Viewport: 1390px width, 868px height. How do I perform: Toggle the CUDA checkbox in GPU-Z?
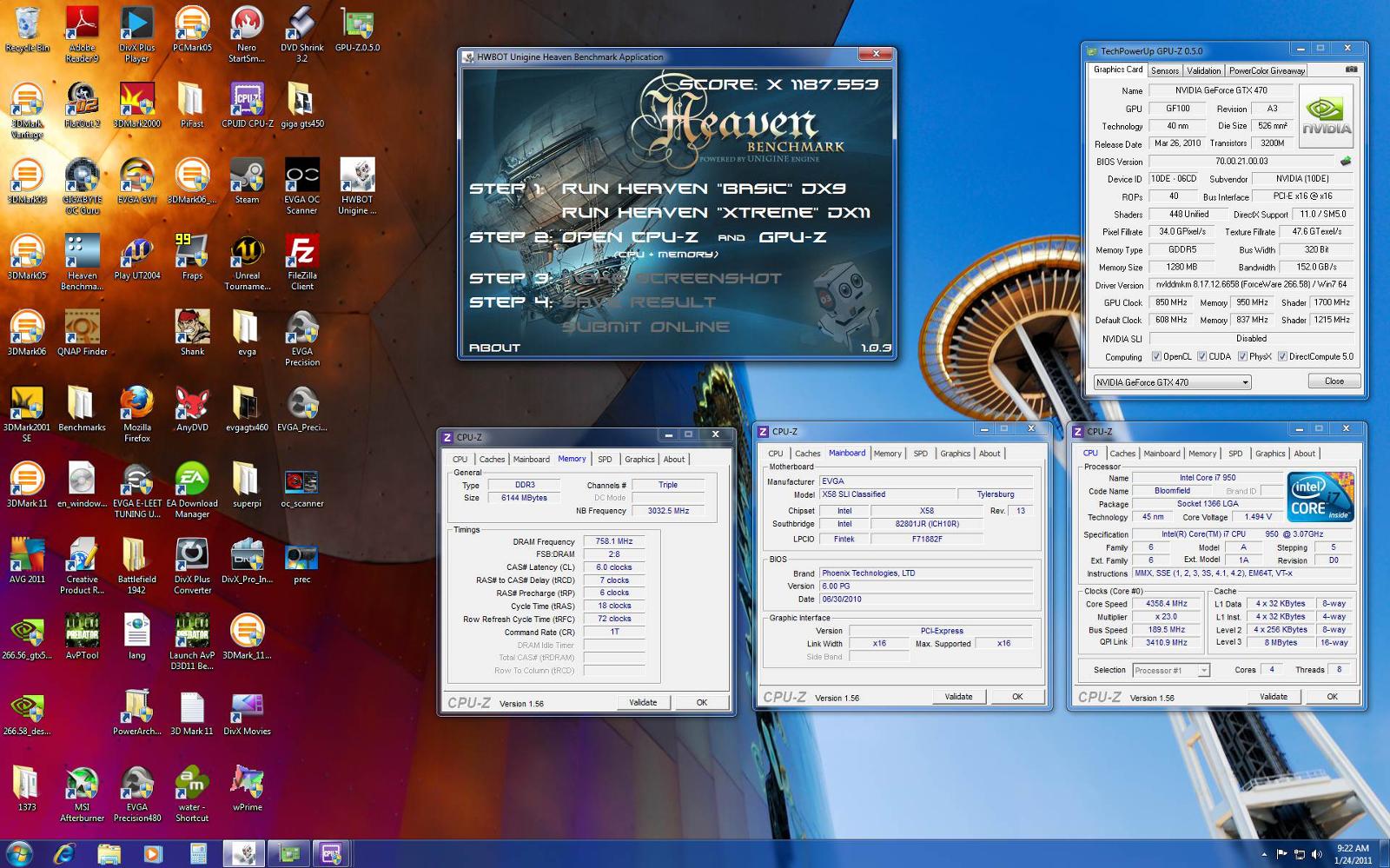(x=1202, y=356)
